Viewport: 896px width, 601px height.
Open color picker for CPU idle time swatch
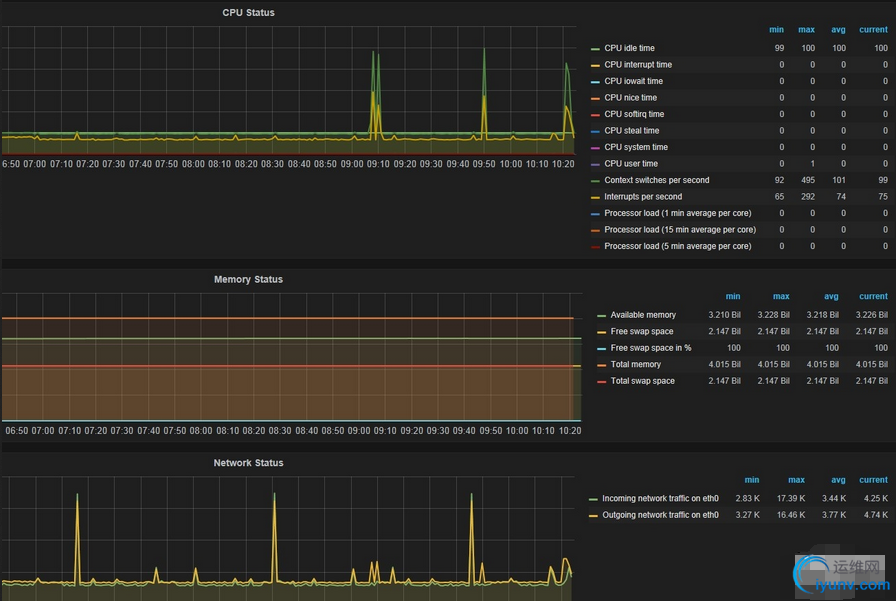pyautogui.click(x=595, y=49)
